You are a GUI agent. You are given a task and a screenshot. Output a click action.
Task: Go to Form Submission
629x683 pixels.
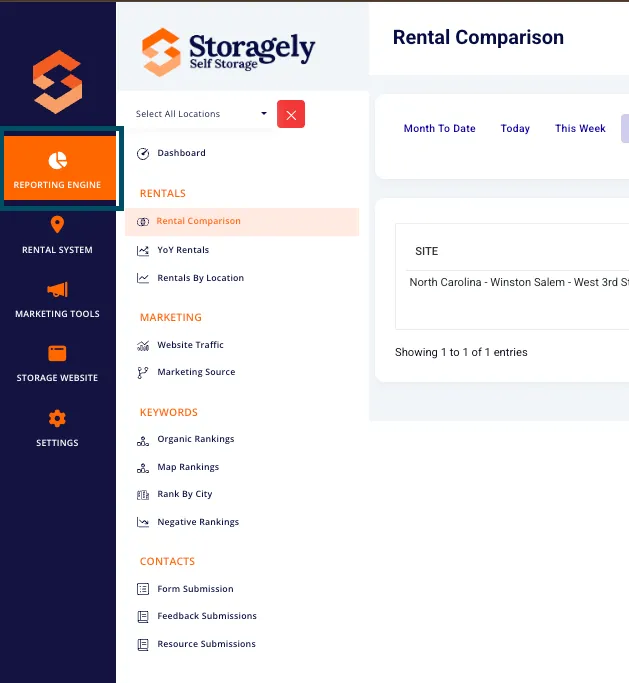(195, 589)
